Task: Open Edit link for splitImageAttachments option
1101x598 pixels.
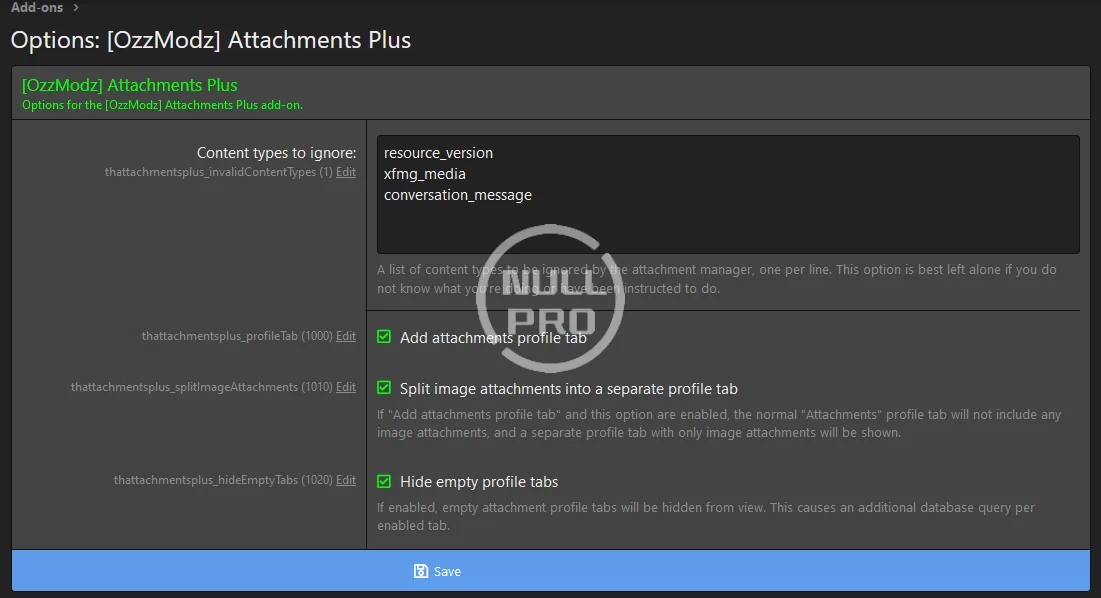Action: (x=345, y=387)
